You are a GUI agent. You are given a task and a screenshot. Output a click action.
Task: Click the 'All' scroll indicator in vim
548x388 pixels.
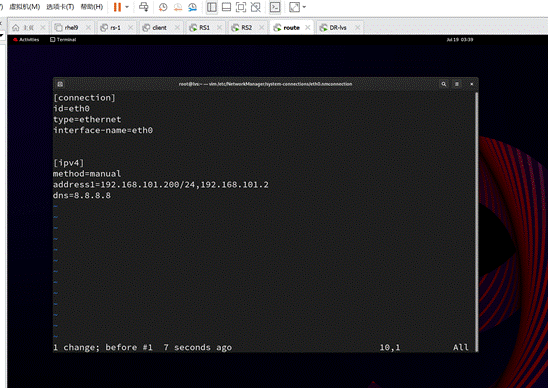coord(461,347)
